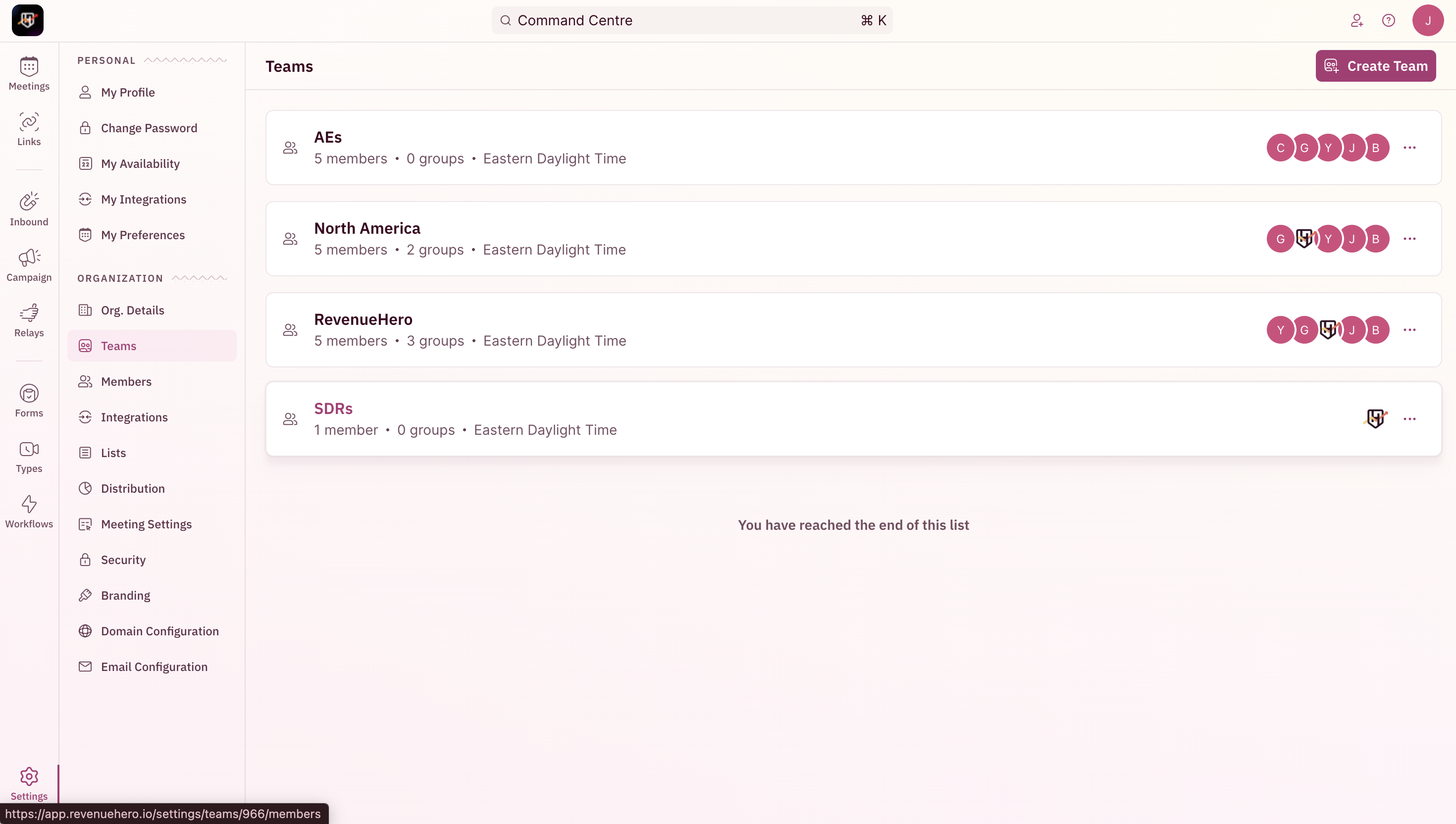Click the invite user icon in header
The width and height of the screenshot is (1456, 824).
(1357, 20)
